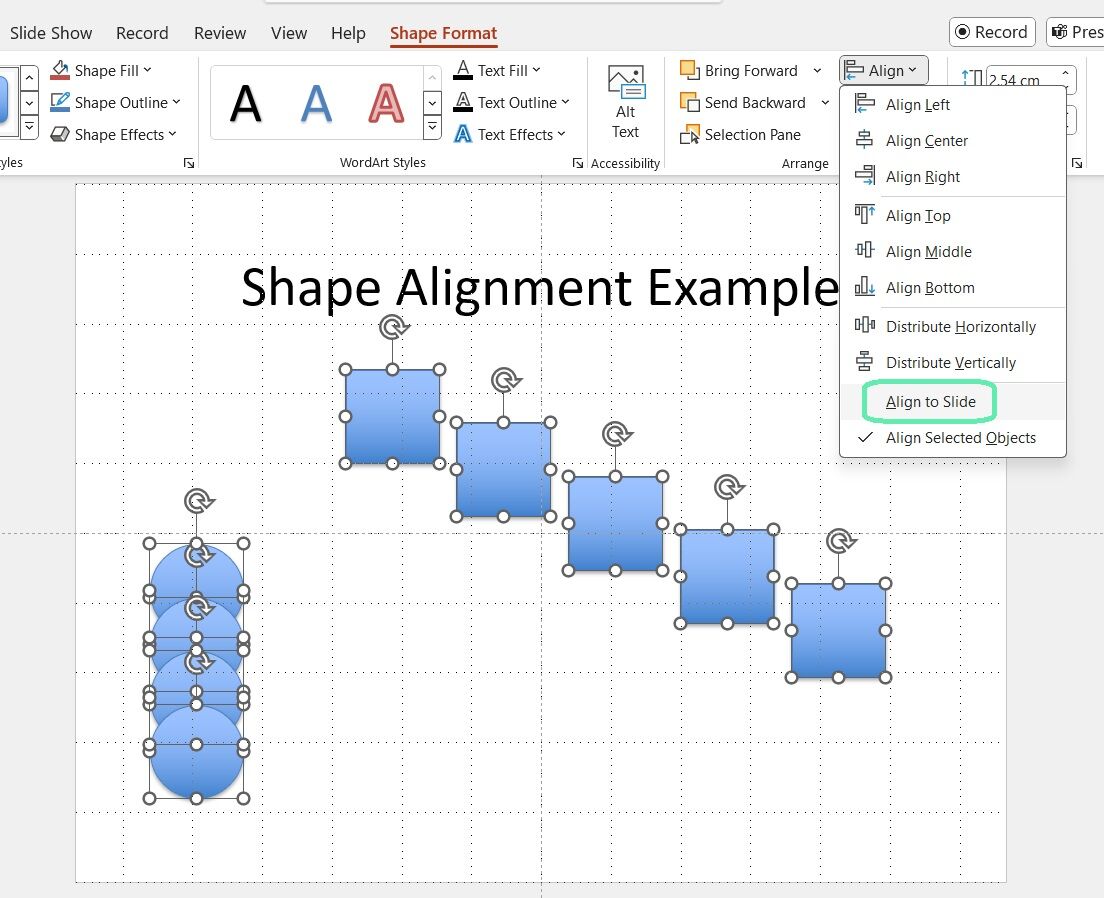Choose Align Right
The width and height of the screenshot is (1104, 898).
point(953,176)
